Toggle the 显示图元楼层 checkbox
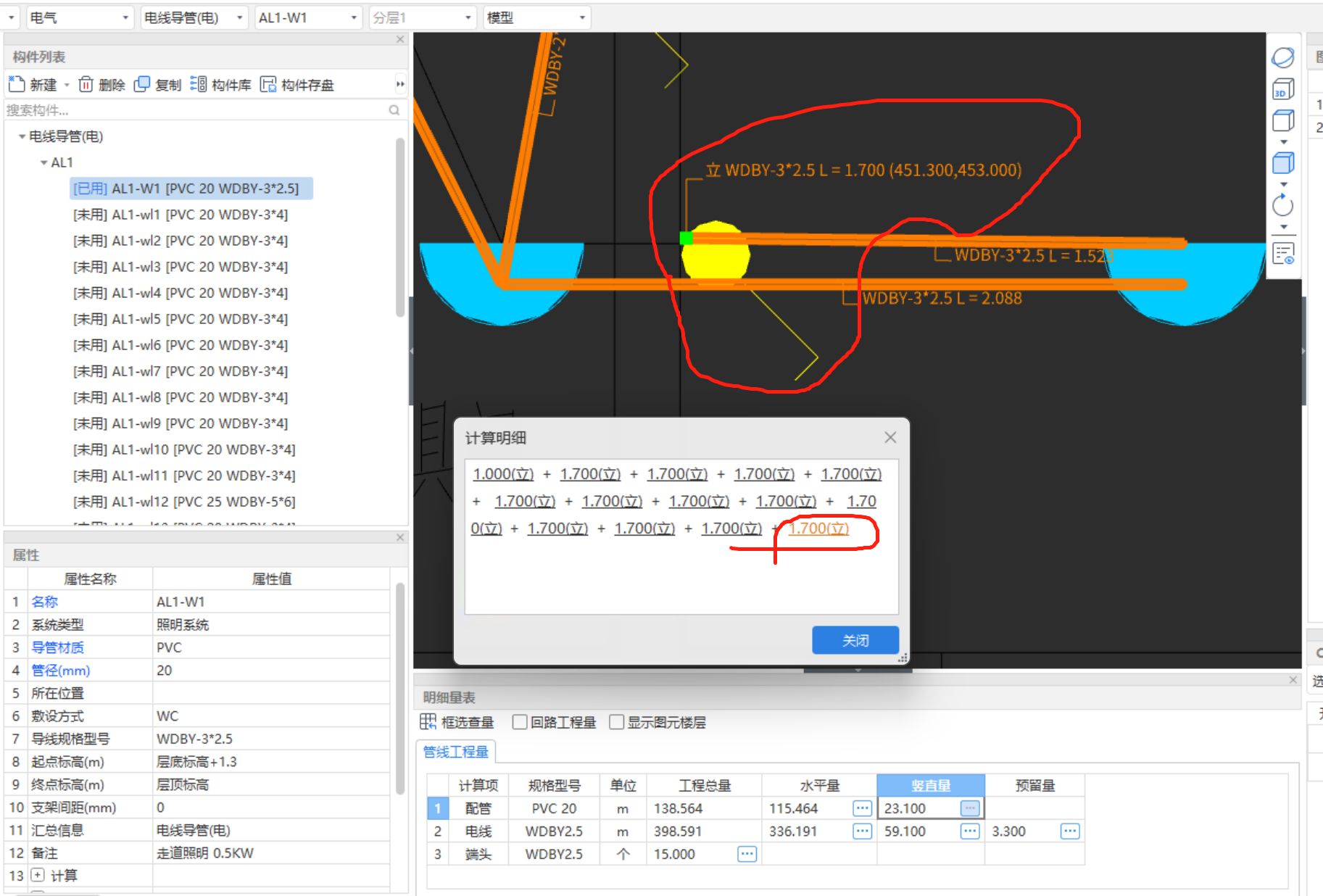 [x=616, y=722]
